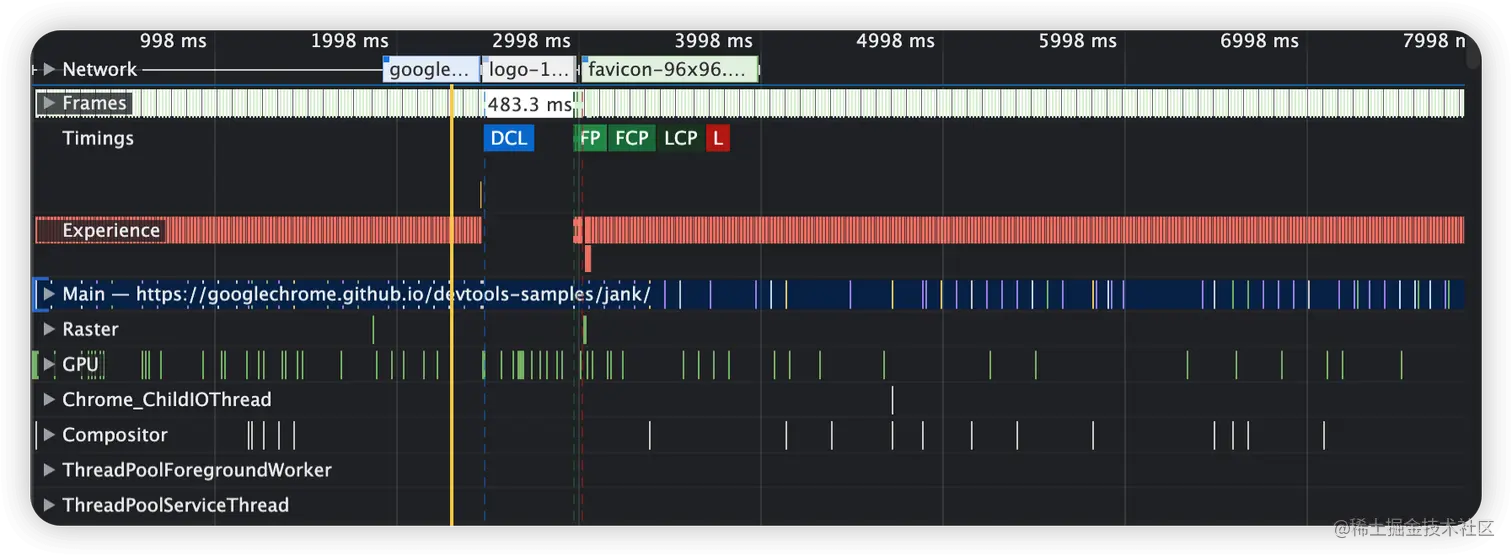The image size is (1512, 556).
Task: Select the favicon-96x96 network request
Action: pos(670,69)
